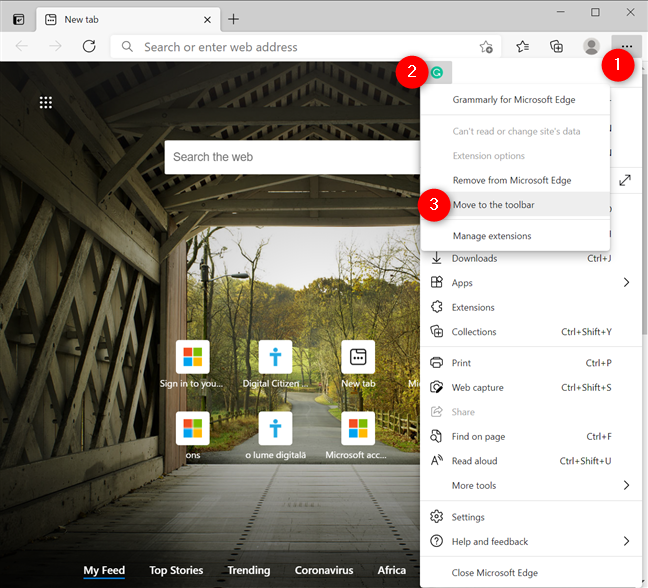Click the Search the web box

(x=293, y=157)
